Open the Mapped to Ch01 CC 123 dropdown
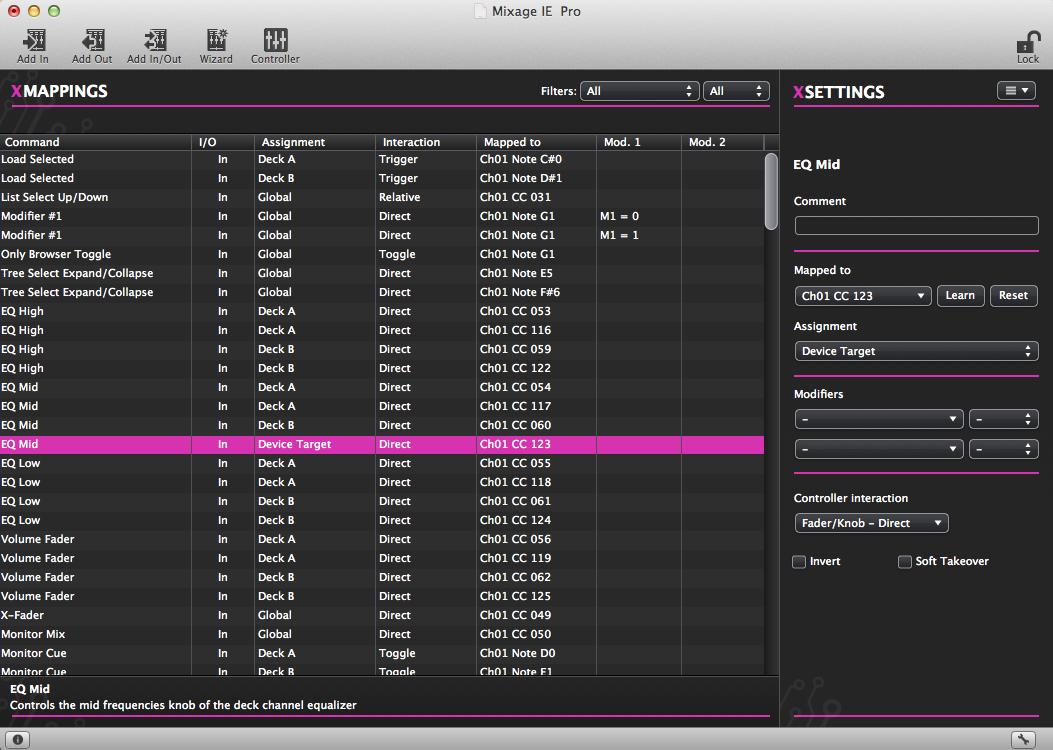The image size is (1053, 750). coord(863,296)
